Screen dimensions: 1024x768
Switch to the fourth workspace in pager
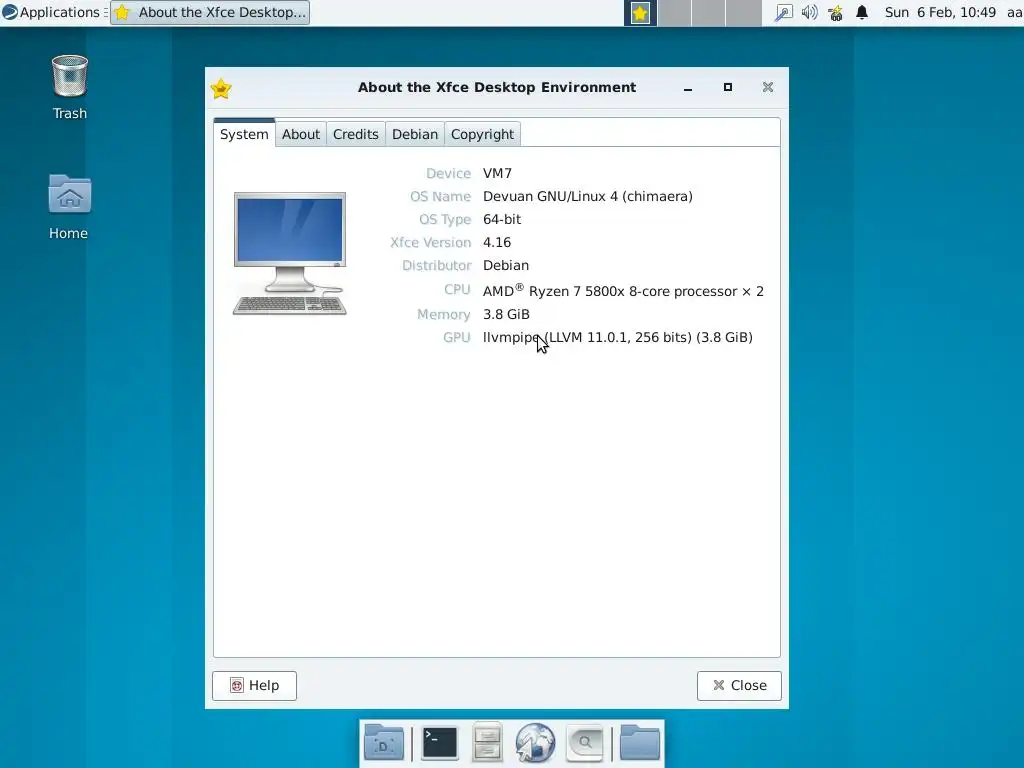pyautogui.click(x=744, y=13)
